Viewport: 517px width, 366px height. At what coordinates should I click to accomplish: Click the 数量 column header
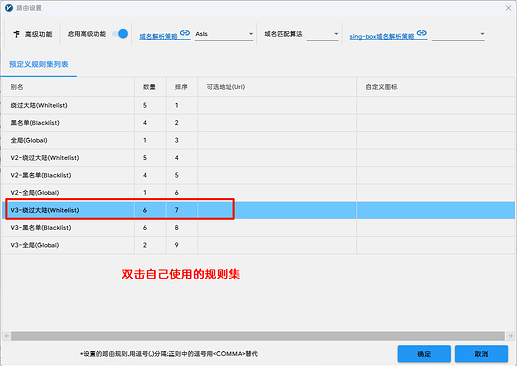click(150, 87)
